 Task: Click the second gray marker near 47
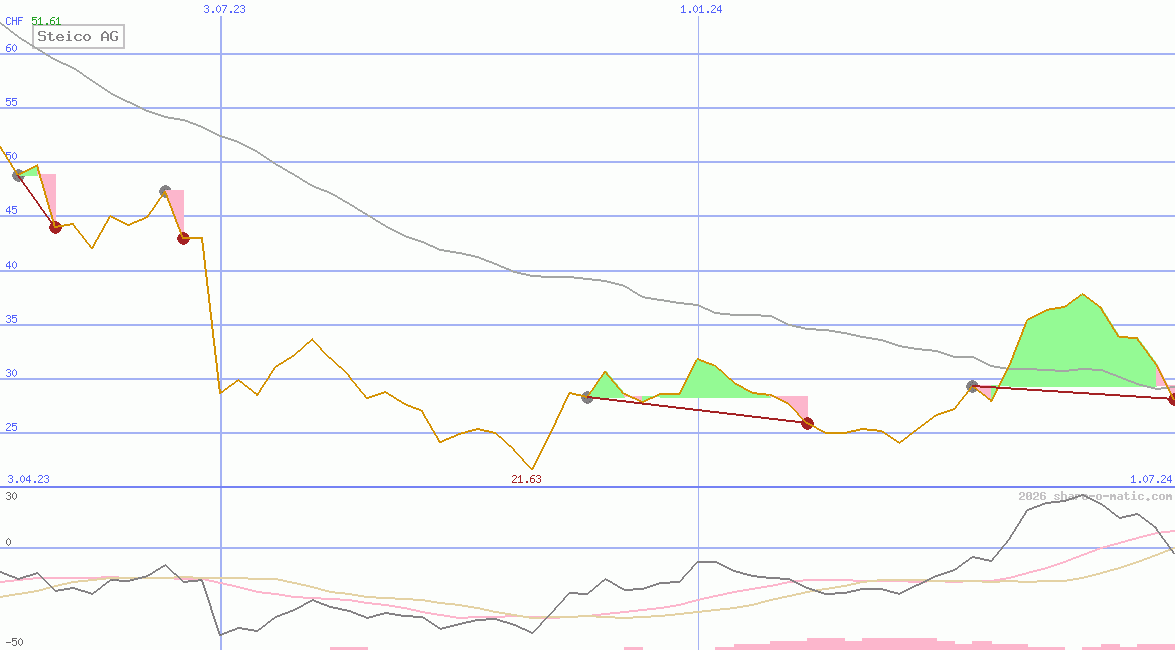point(165,191)
